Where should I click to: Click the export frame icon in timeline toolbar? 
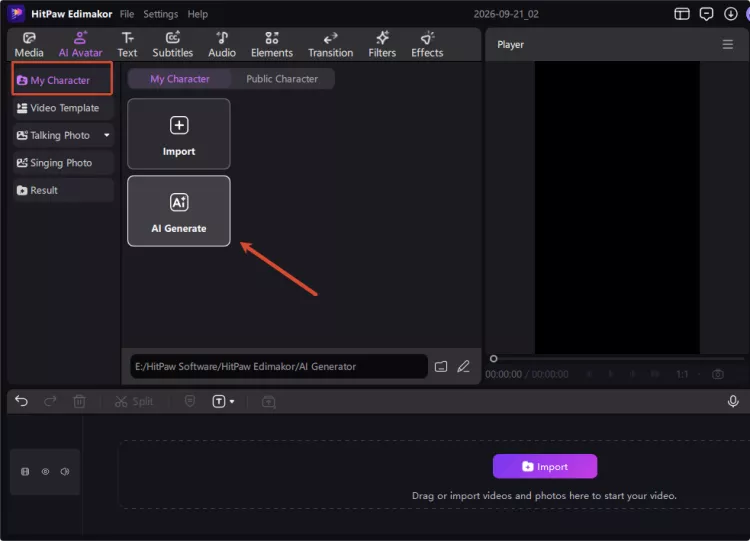tap(269, 402)
